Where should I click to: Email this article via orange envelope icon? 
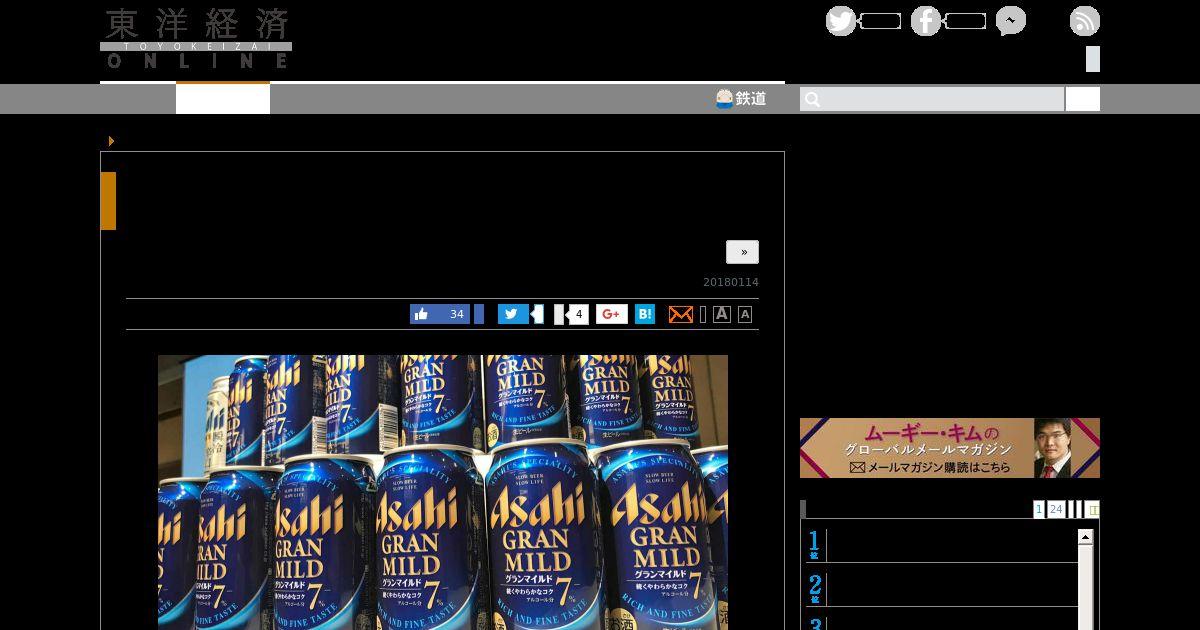click(x=680, y=314)
